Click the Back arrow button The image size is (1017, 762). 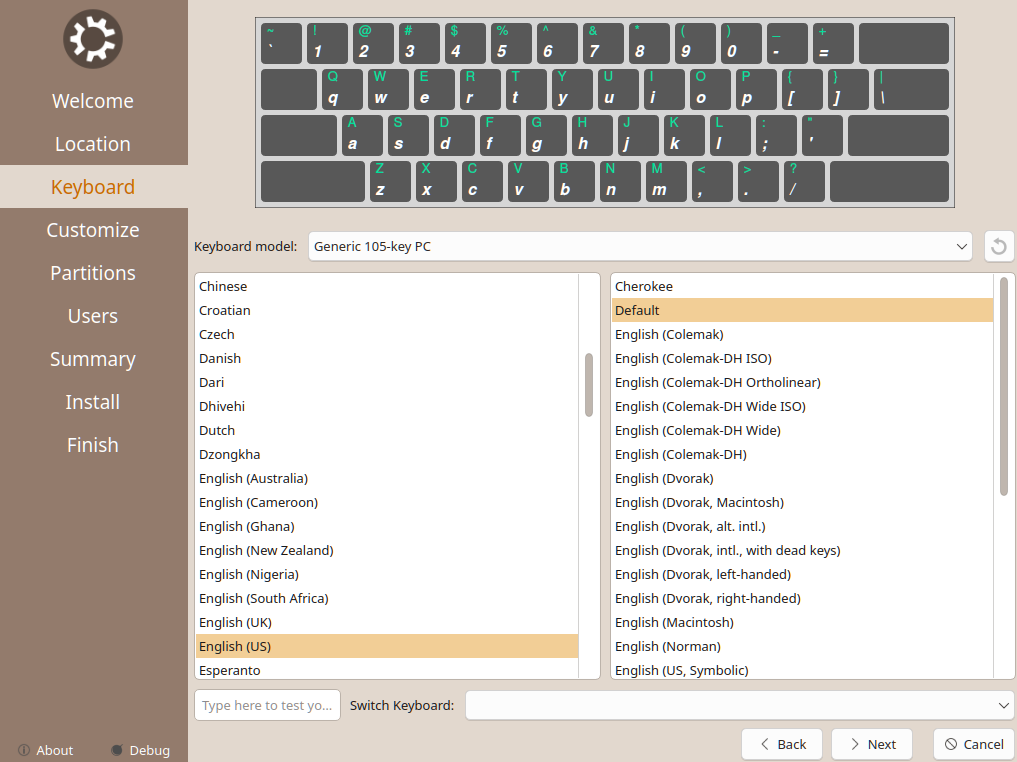point(781,744)
